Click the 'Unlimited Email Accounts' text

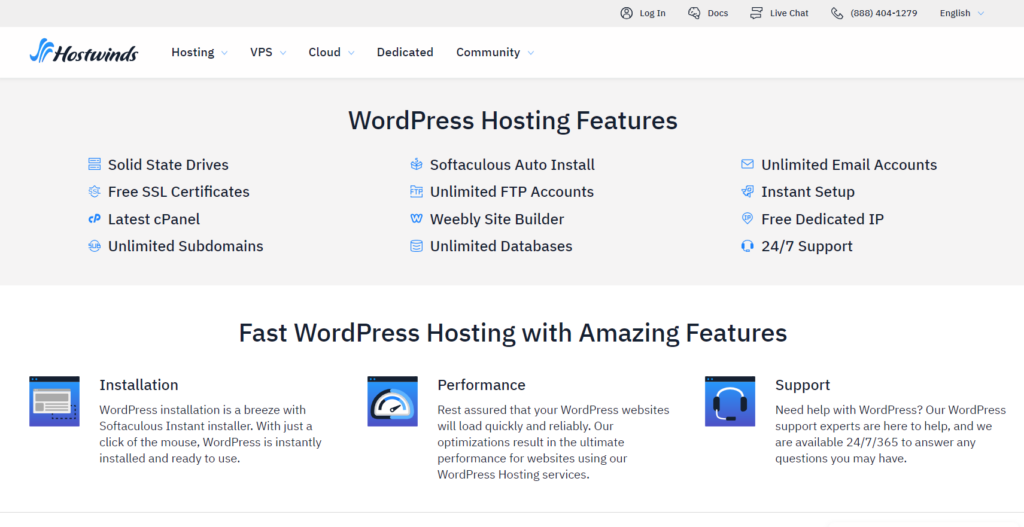pos(849,165)
